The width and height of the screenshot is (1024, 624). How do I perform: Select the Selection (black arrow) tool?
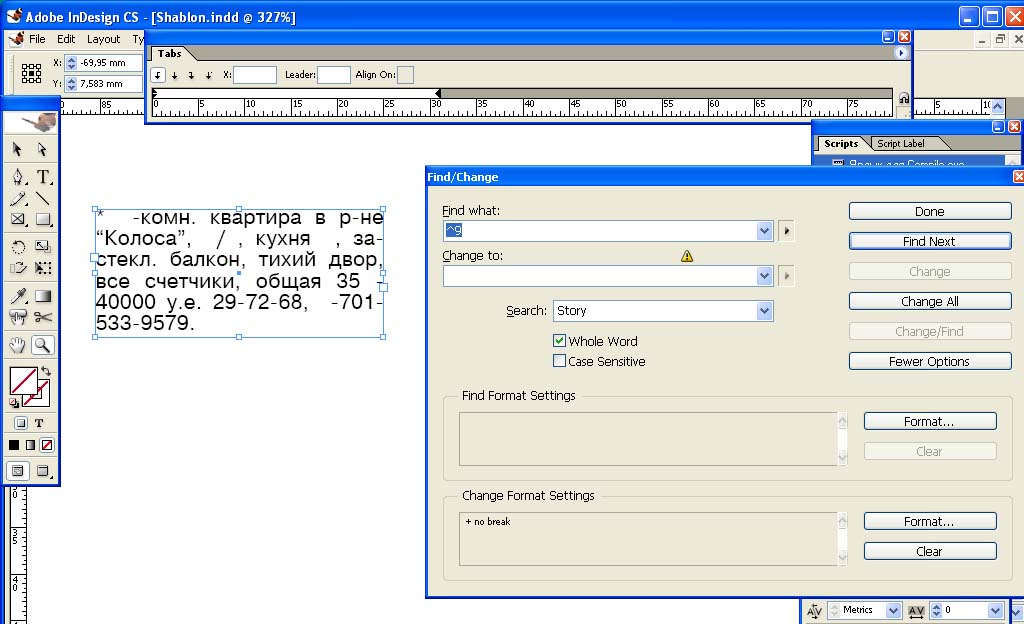(x=18, y=149)
